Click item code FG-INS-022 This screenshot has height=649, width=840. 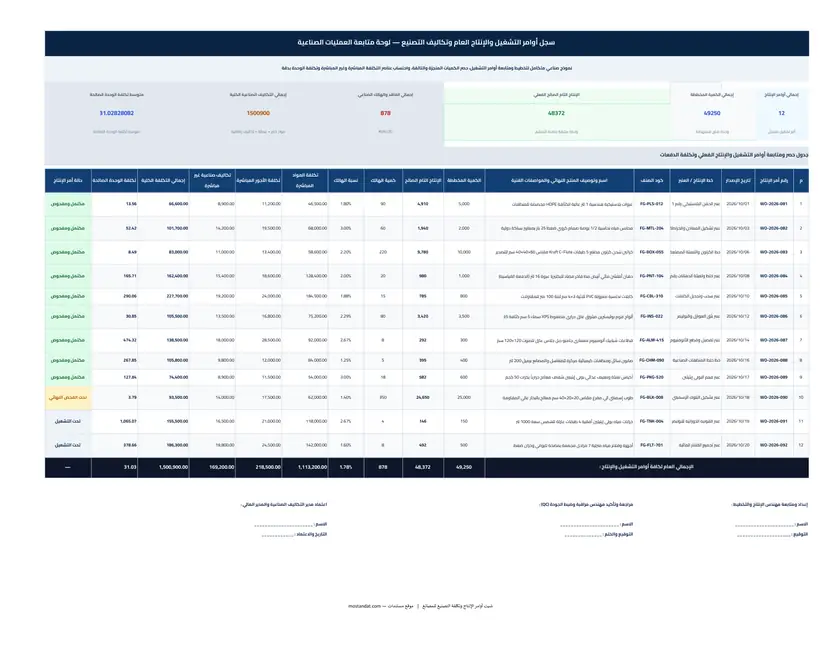(x=651, y=316)
